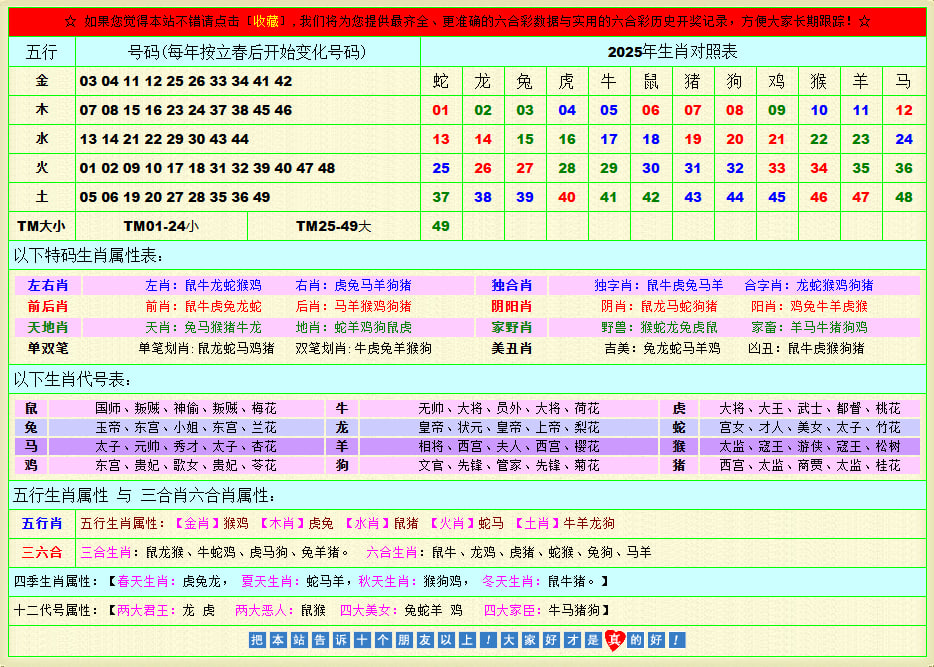Click the 2025年生肖对照表 header
Screen dimensions: 934x667
[672, 51]
